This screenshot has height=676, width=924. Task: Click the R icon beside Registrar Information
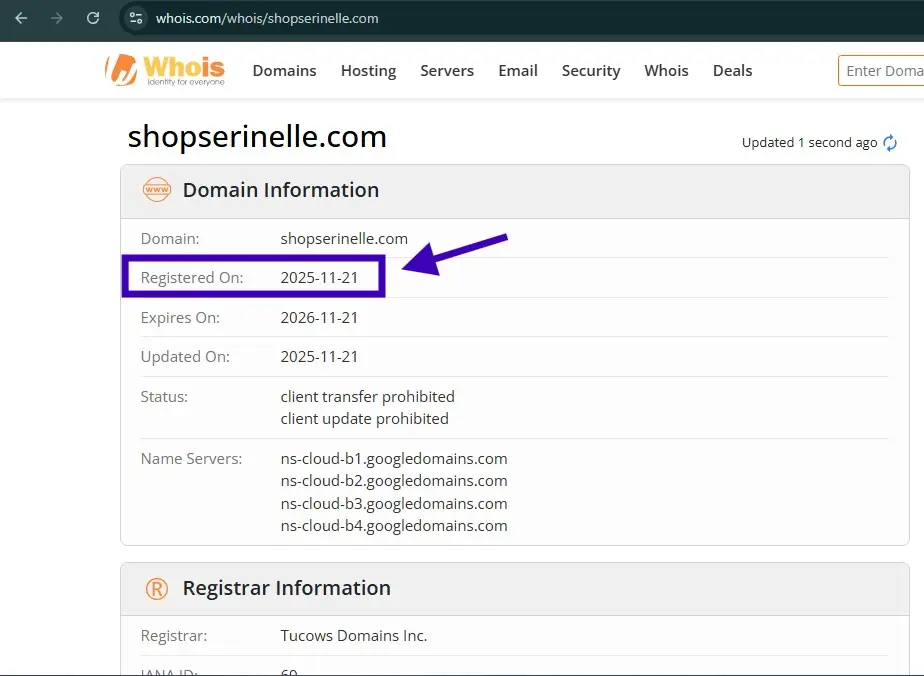click(x=157, y=588)
